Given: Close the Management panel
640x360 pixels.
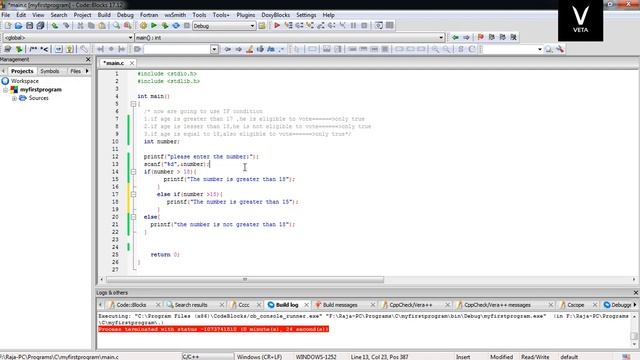Looking at the screenshot, I should click(88, 60).
